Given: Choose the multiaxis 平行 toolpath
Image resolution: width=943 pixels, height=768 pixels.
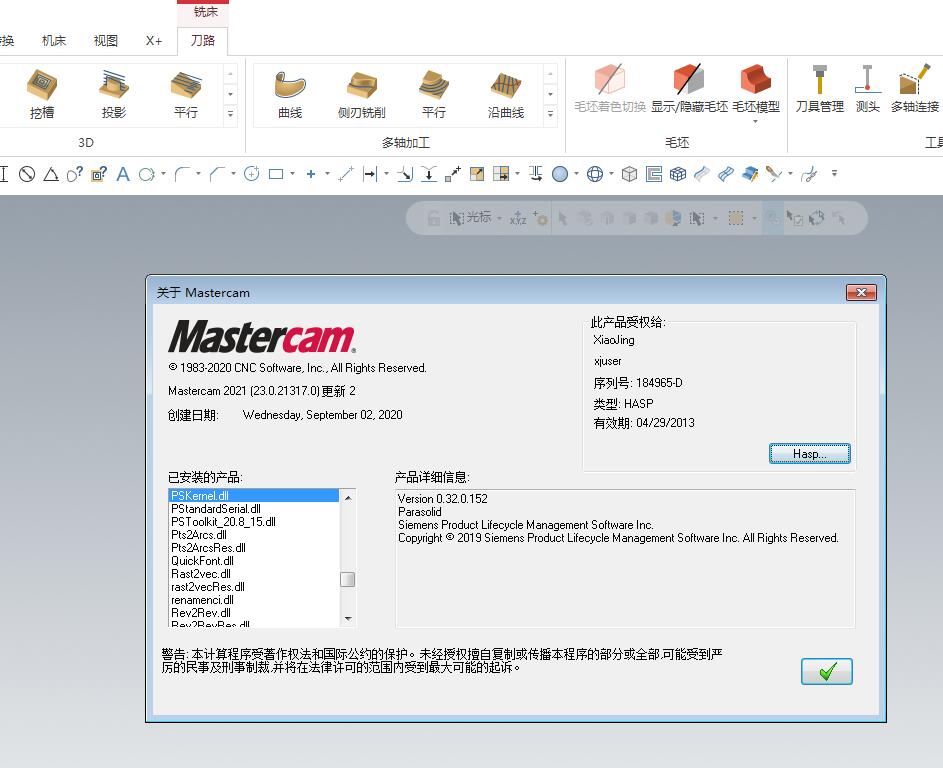Looking at the screenshot, I should pos(434,94).
